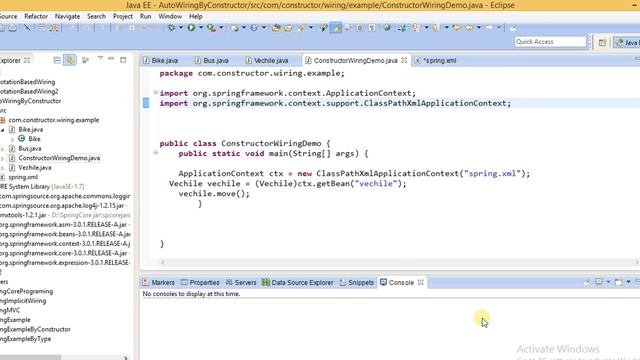
Task: Click the editor horizontal scrollbar
Action: 399,262
